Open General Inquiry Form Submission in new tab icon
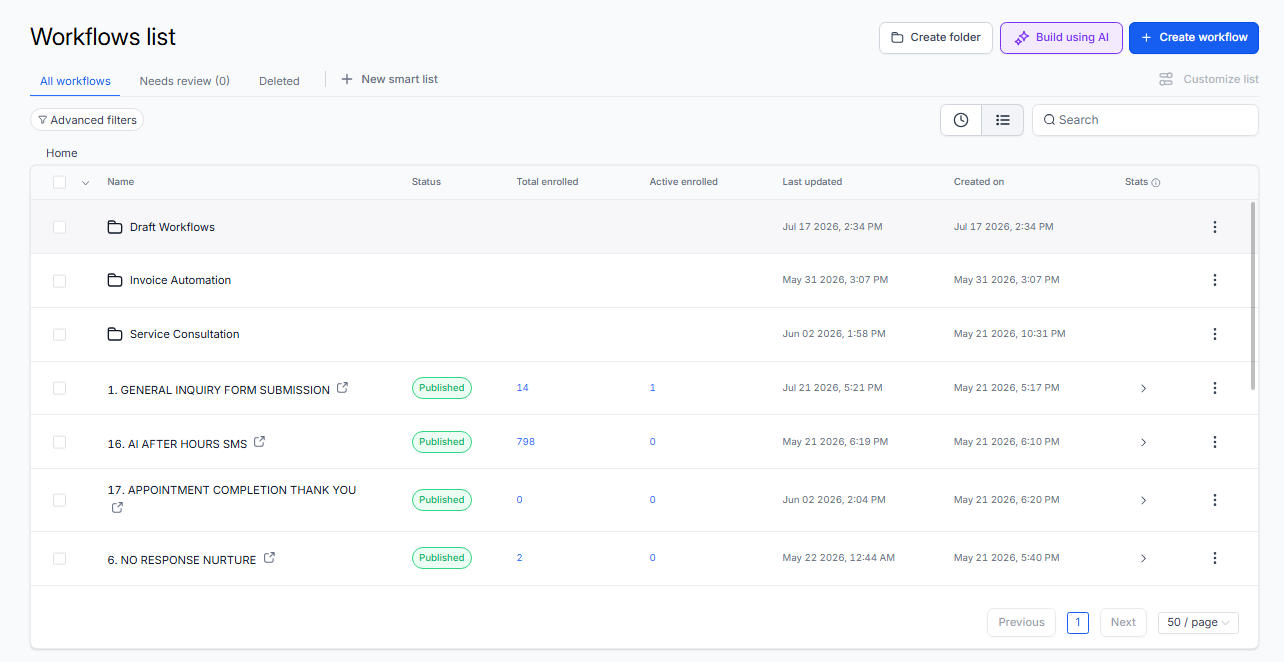 342,388
